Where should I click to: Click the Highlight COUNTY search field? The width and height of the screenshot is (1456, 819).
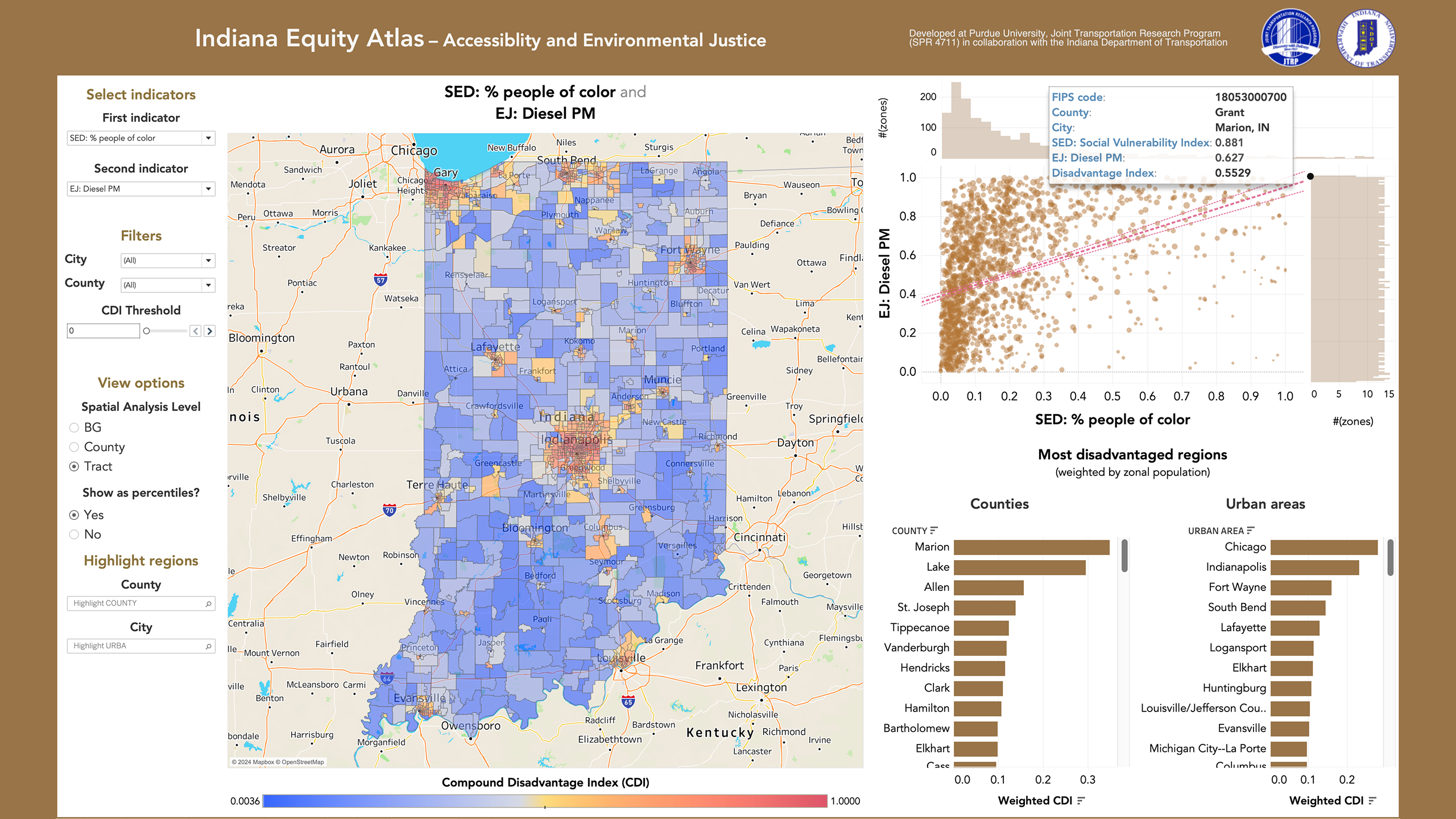(141, 603)
